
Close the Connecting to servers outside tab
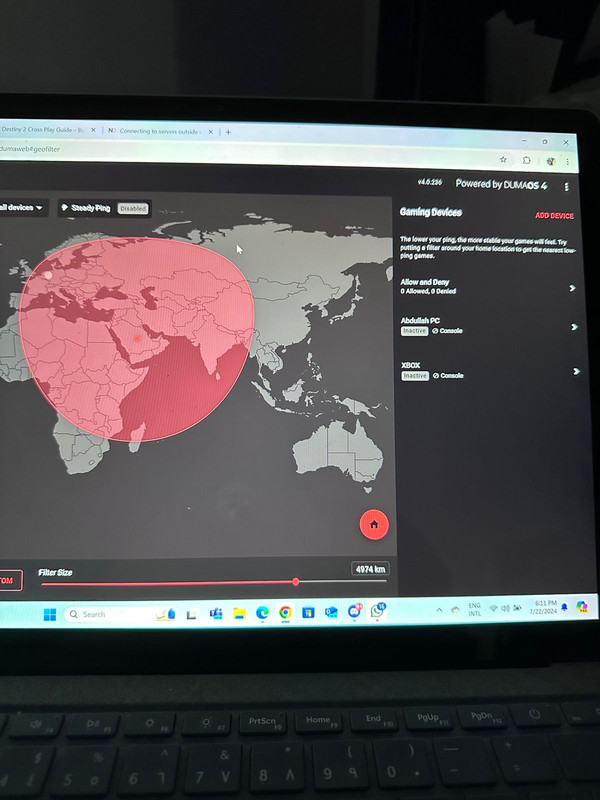coord(210,132)
